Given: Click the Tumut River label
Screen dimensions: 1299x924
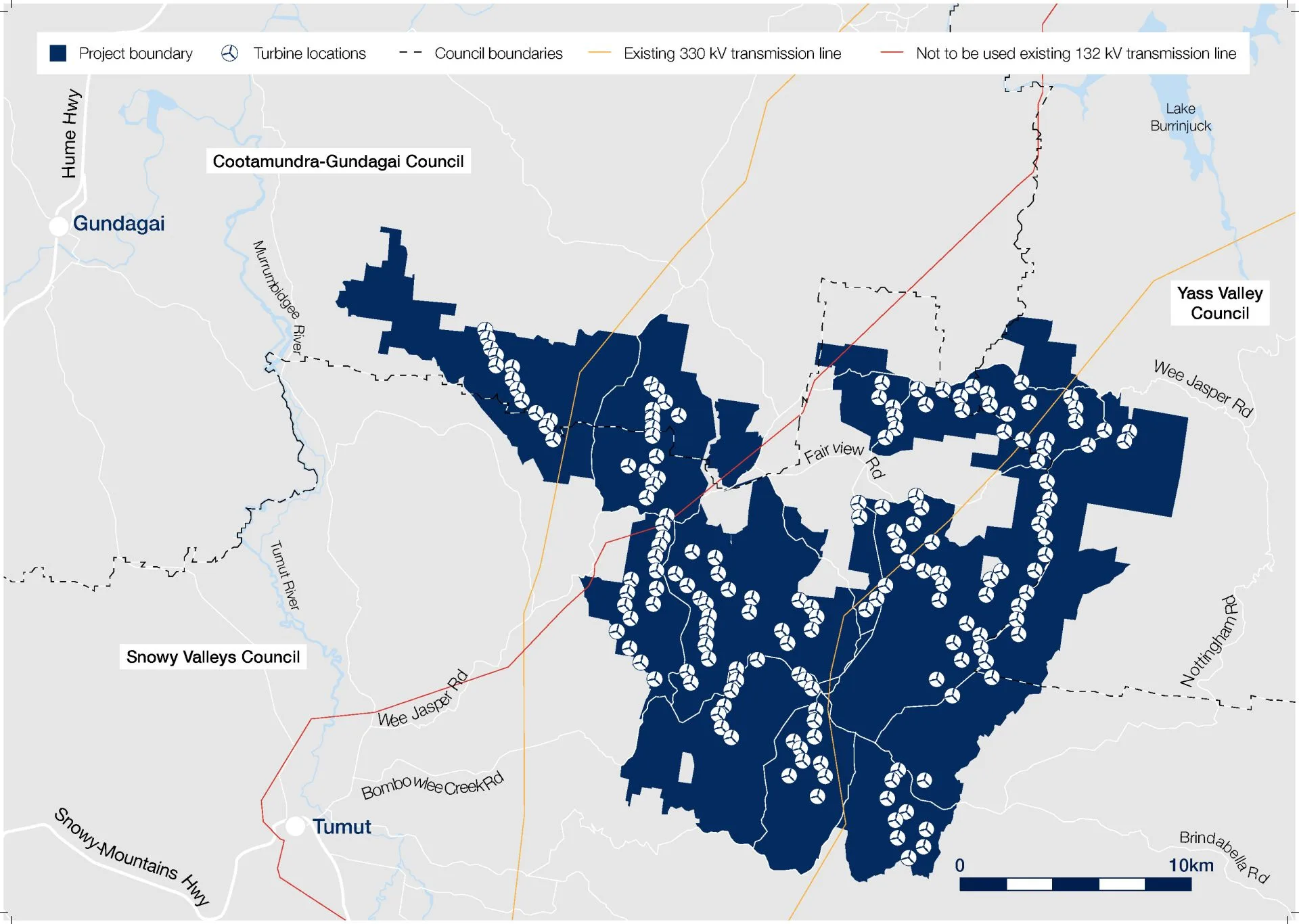Looking at the screenshot, I should (x=285, y=575).
